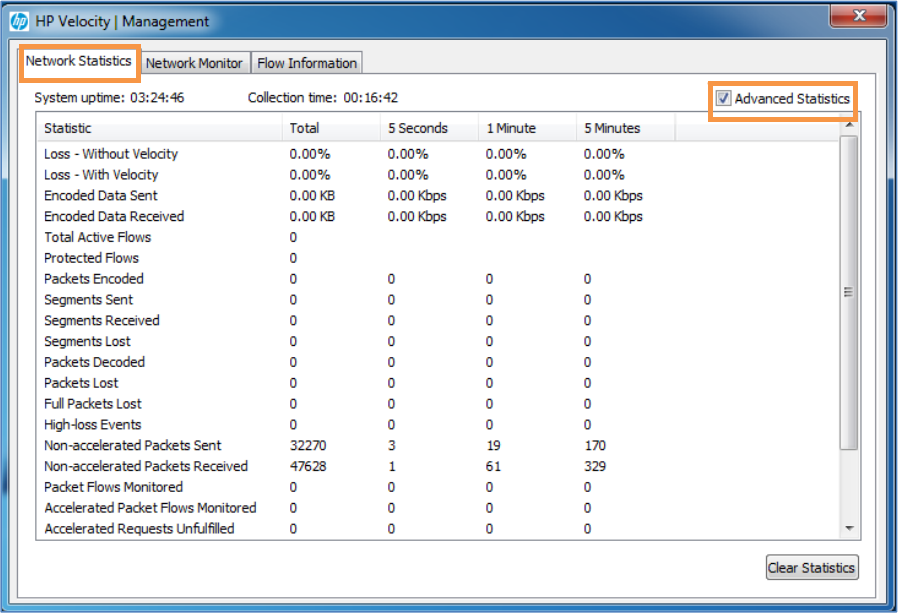
Task: Click the scrollbar down arrow
Action: (849, 528)
